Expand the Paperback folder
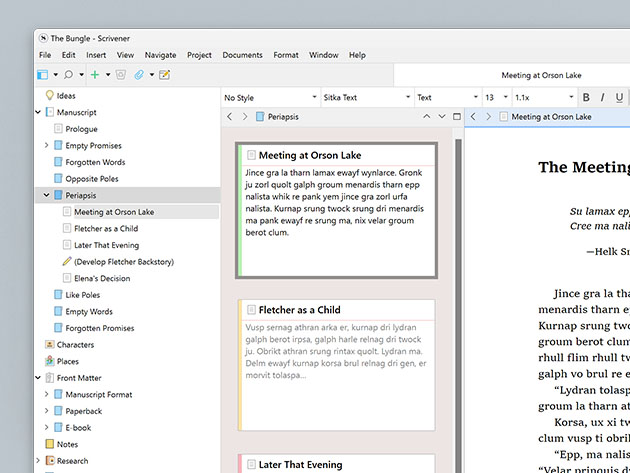 click(x=46, y=411)
